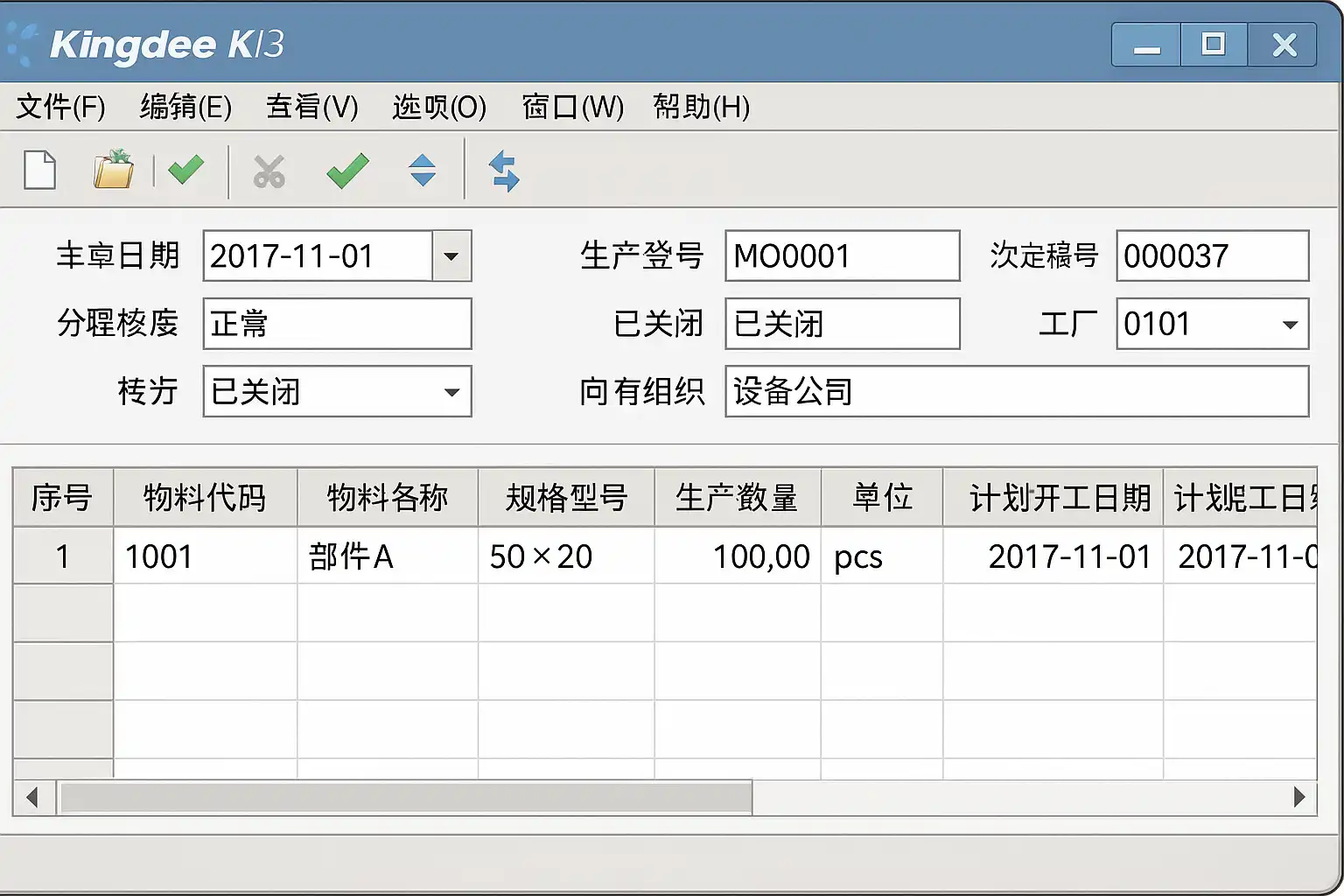The width and height of the screenshot is (1344, 896).
Task: Click the material name column header
Action: pos(388,497)
